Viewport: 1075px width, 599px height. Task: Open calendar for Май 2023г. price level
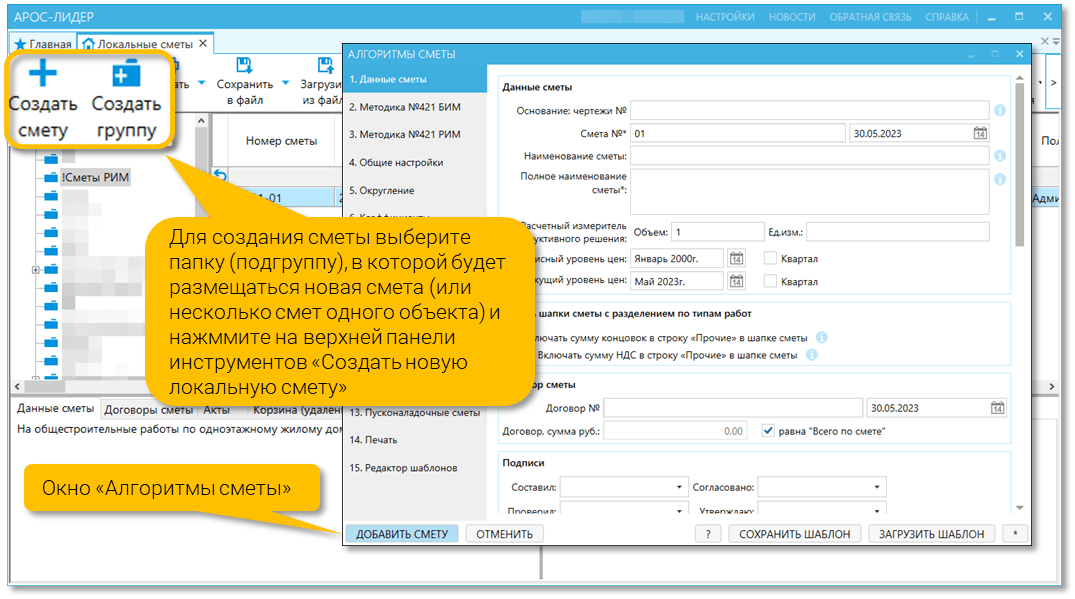(736, 281)
